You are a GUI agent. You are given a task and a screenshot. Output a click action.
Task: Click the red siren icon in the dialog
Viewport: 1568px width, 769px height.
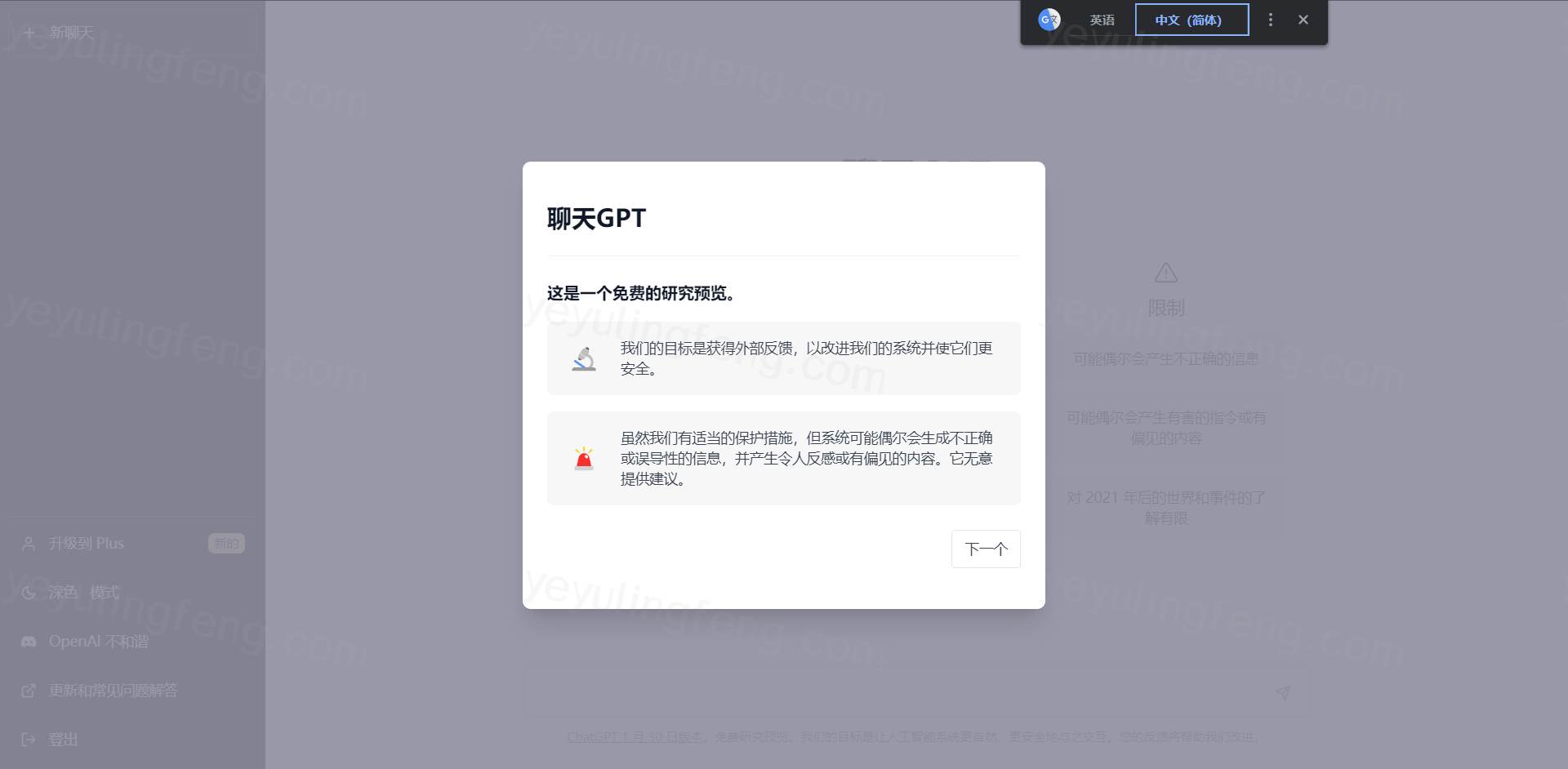click(584, 459)
